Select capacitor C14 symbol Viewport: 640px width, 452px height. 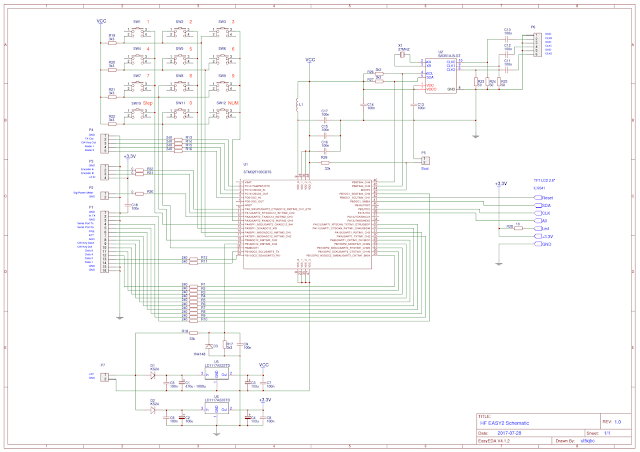(363, 105)
